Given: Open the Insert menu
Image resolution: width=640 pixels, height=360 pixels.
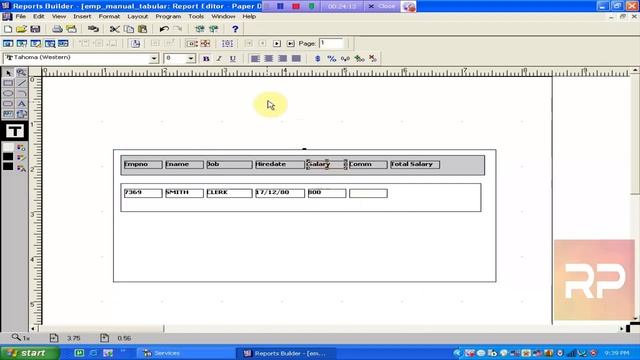Looking at the screenshot, I should 82,16.
